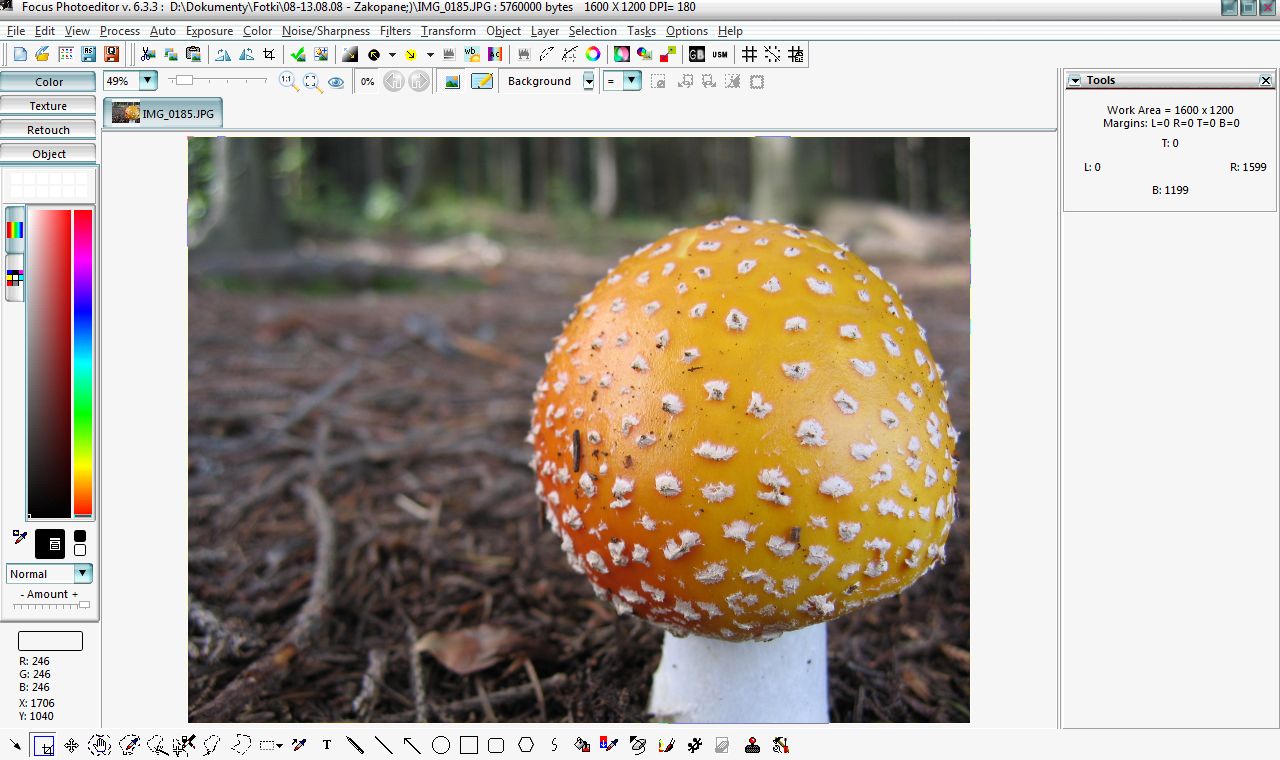Image resolution: width=1280 pixels, height=760 pixels.
Task: Open the Layer menu
Action: 545,31
